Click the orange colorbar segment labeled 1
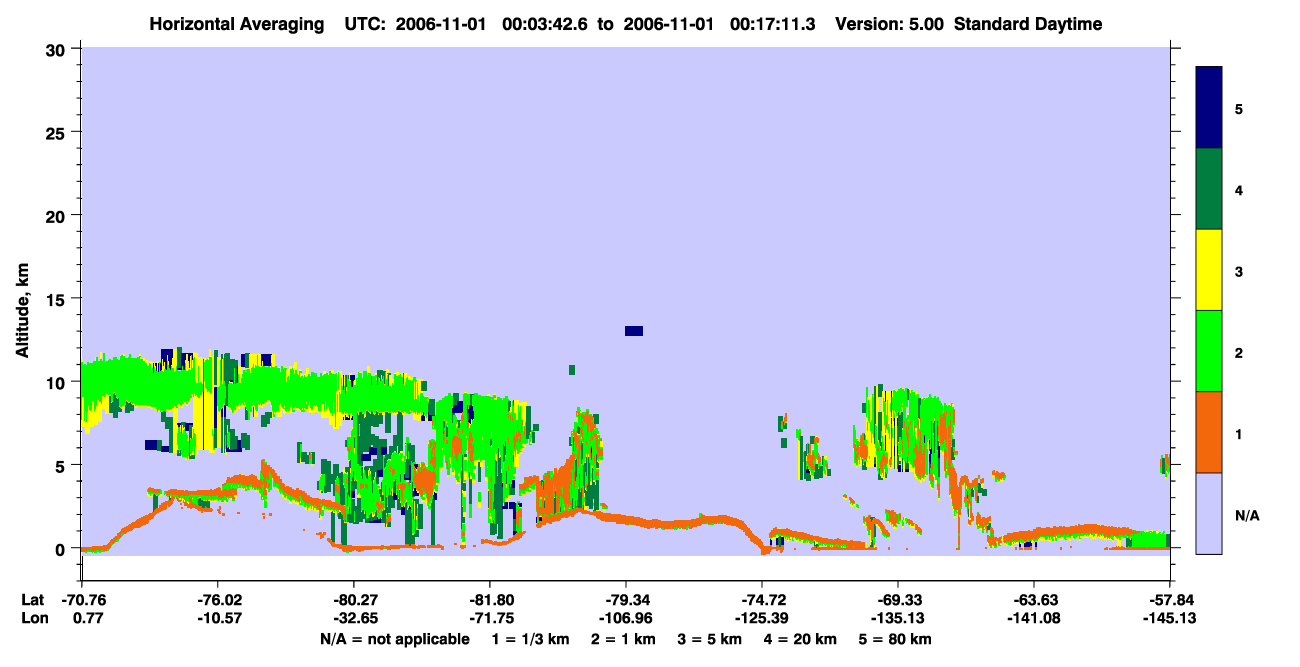1300x667 pixels. (x=1209, y=432)
